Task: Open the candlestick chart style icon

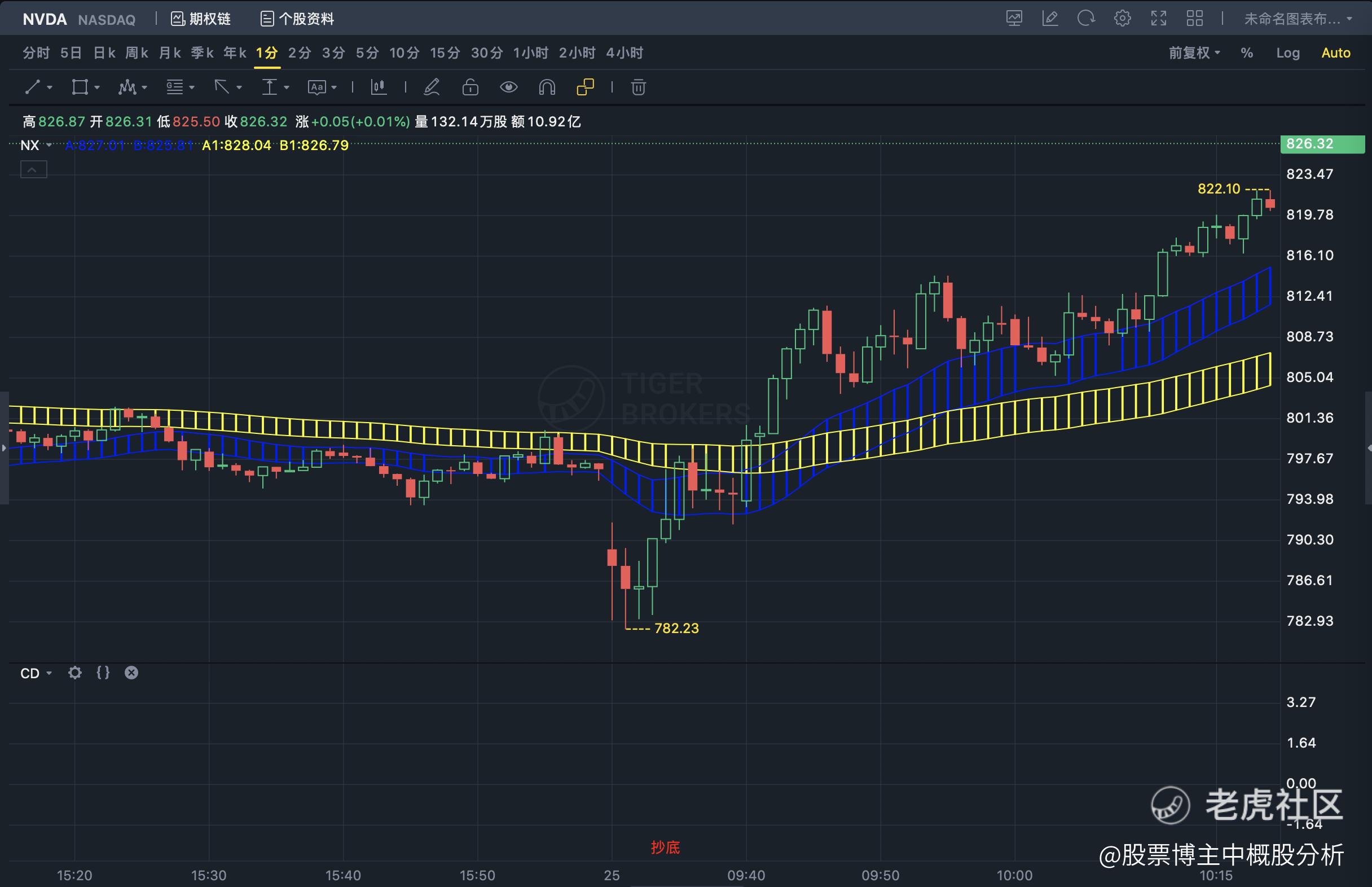Action: click(x=379, y=87)
